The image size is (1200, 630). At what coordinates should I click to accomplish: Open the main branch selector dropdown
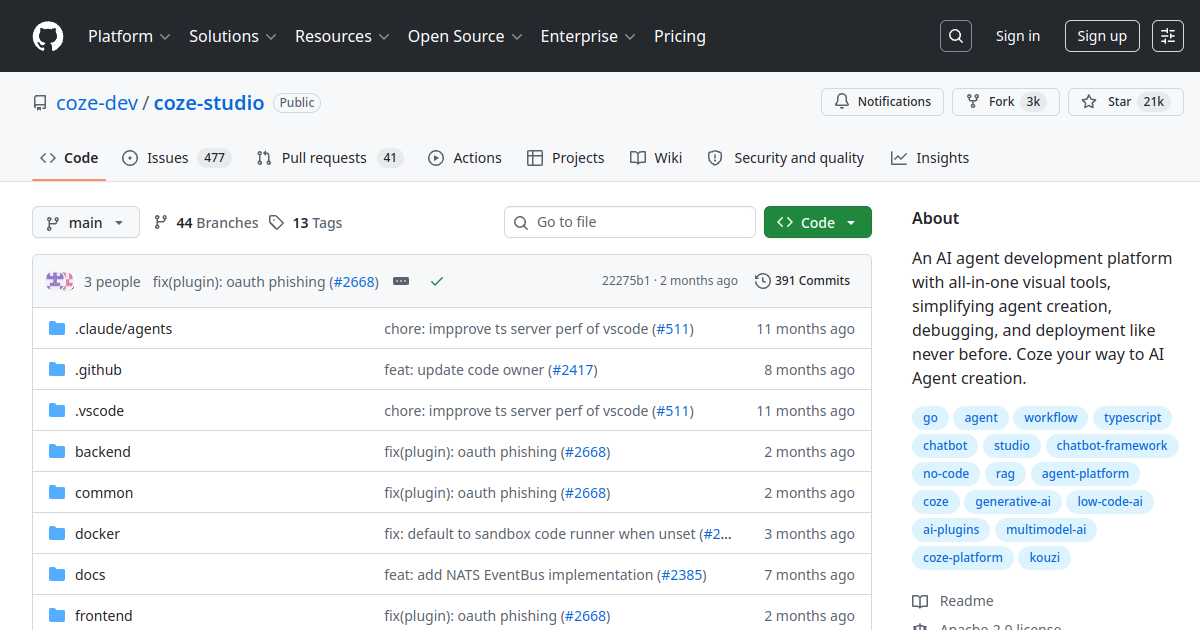86,222
